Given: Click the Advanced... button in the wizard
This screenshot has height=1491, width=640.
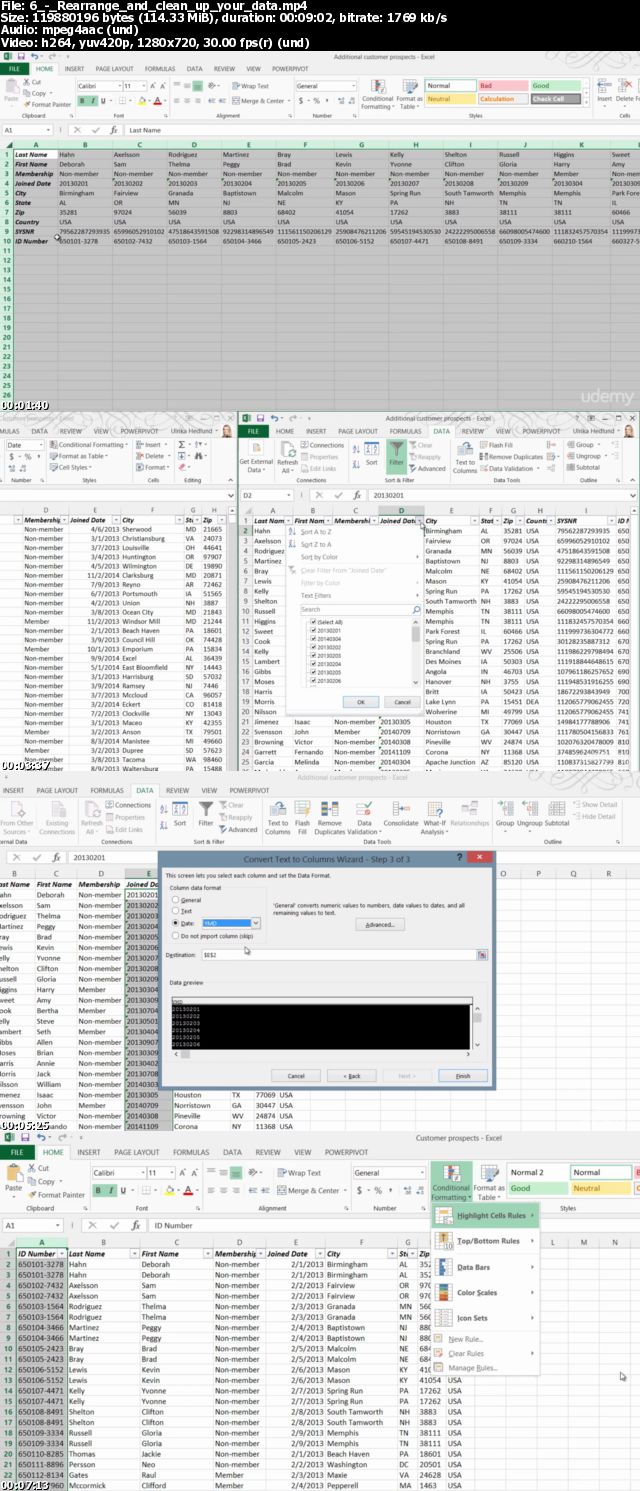Looking at the screenshot, I should (x=380, y=925).
